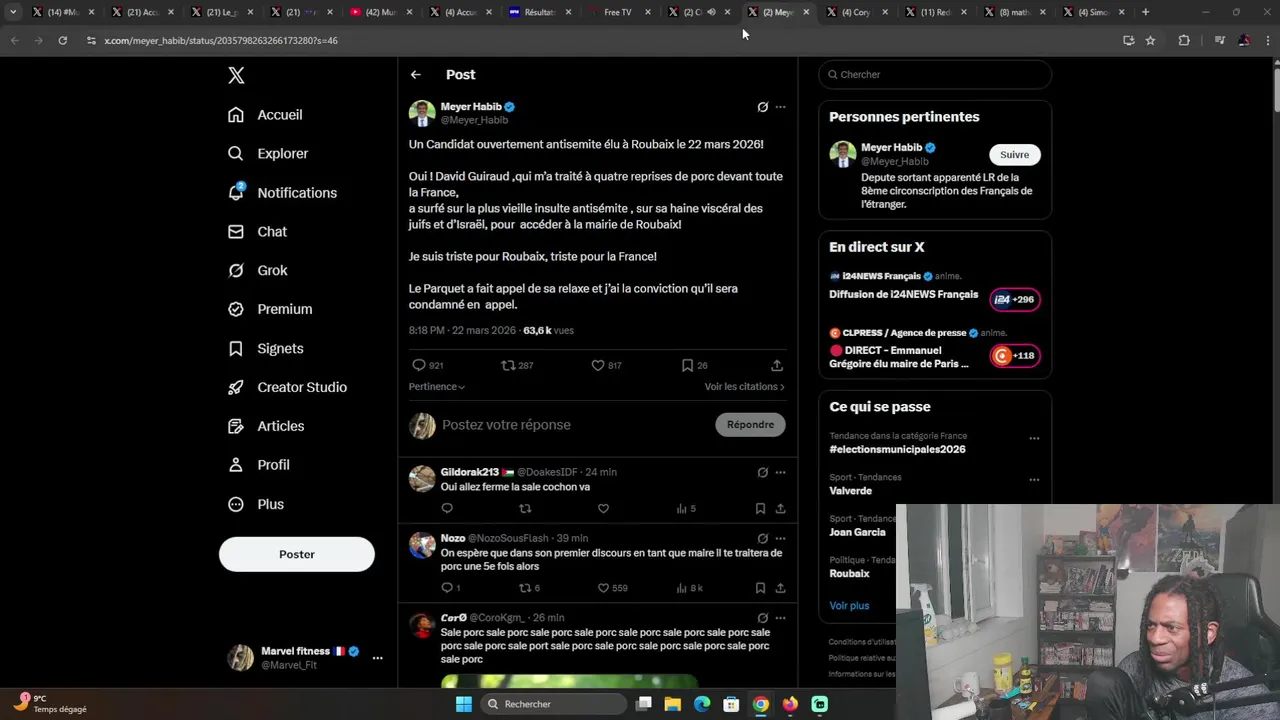The image size is (1280, 720).
Task: Open #electionsmunicipales2026 trend
Action: [897, 450]
